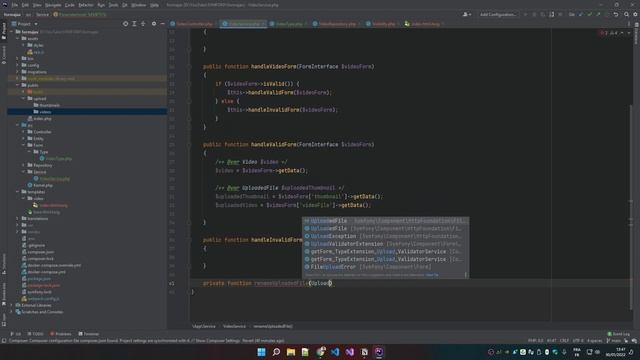The height and width of the screenshot is (360, 640).
Task: Toggle the Git tool window button at bottom
Action: click(15, 334)
